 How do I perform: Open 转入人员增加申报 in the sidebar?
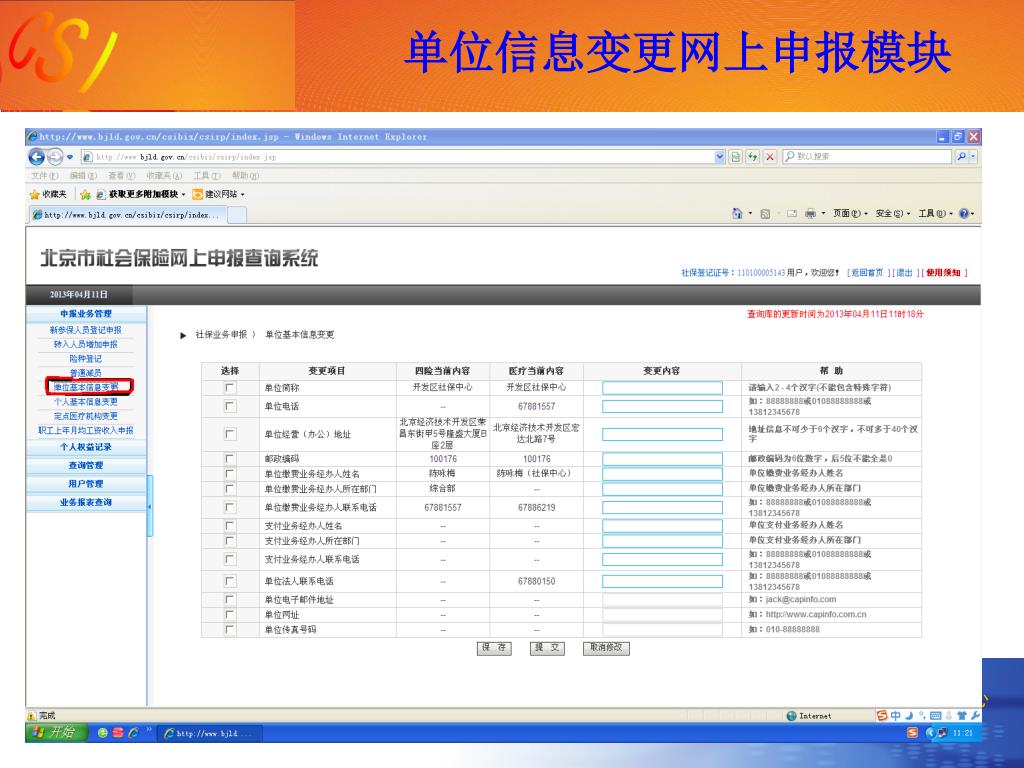[x=86, y=345]
